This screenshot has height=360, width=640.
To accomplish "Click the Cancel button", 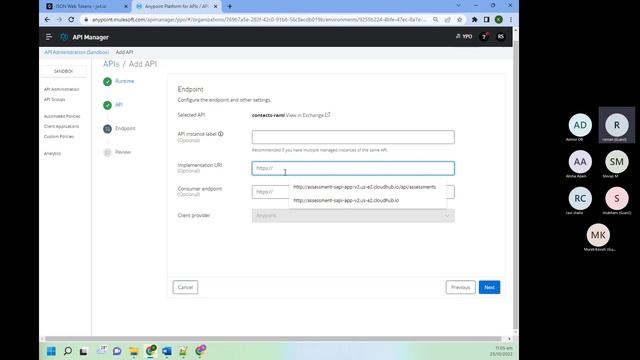I will click(x=185, y=287).
